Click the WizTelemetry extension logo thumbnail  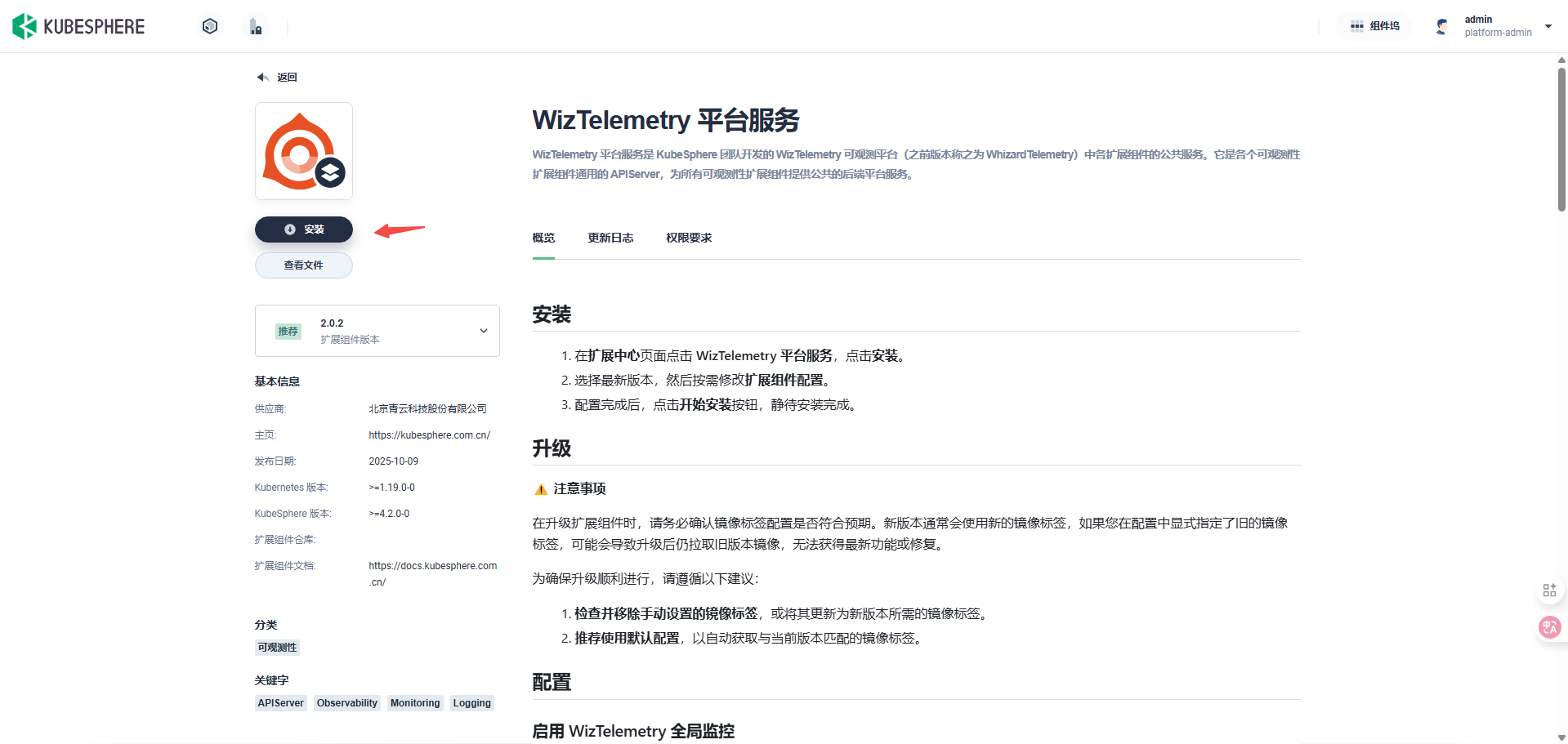point(304,151)
